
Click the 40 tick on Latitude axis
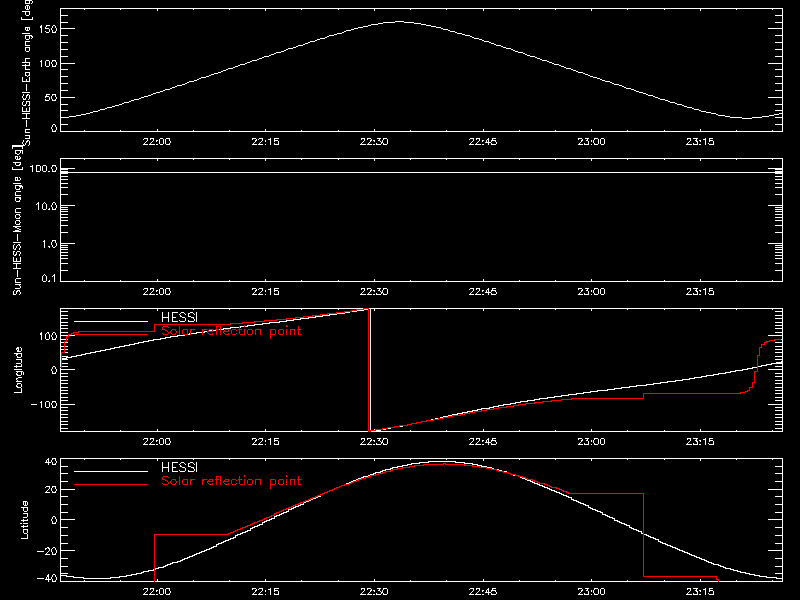click(51, 462)
